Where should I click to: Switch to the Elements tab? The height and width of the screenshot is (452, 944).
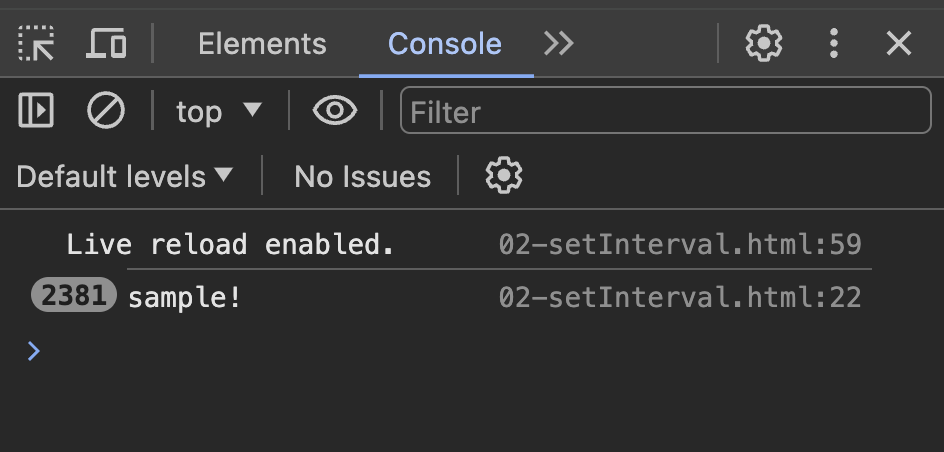click(262, 44)
